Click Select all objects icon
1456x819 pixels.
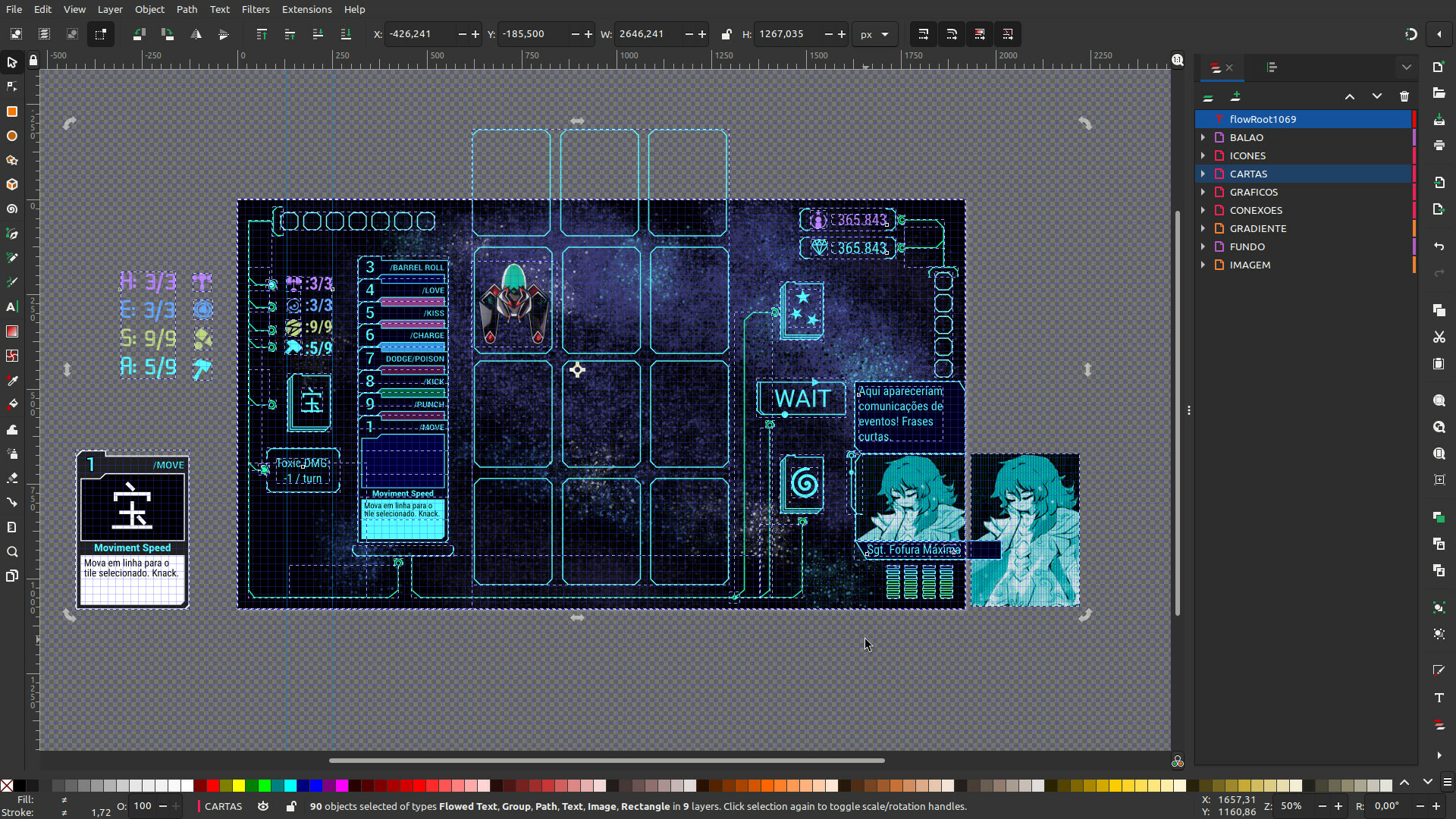[x=16, y=34]
